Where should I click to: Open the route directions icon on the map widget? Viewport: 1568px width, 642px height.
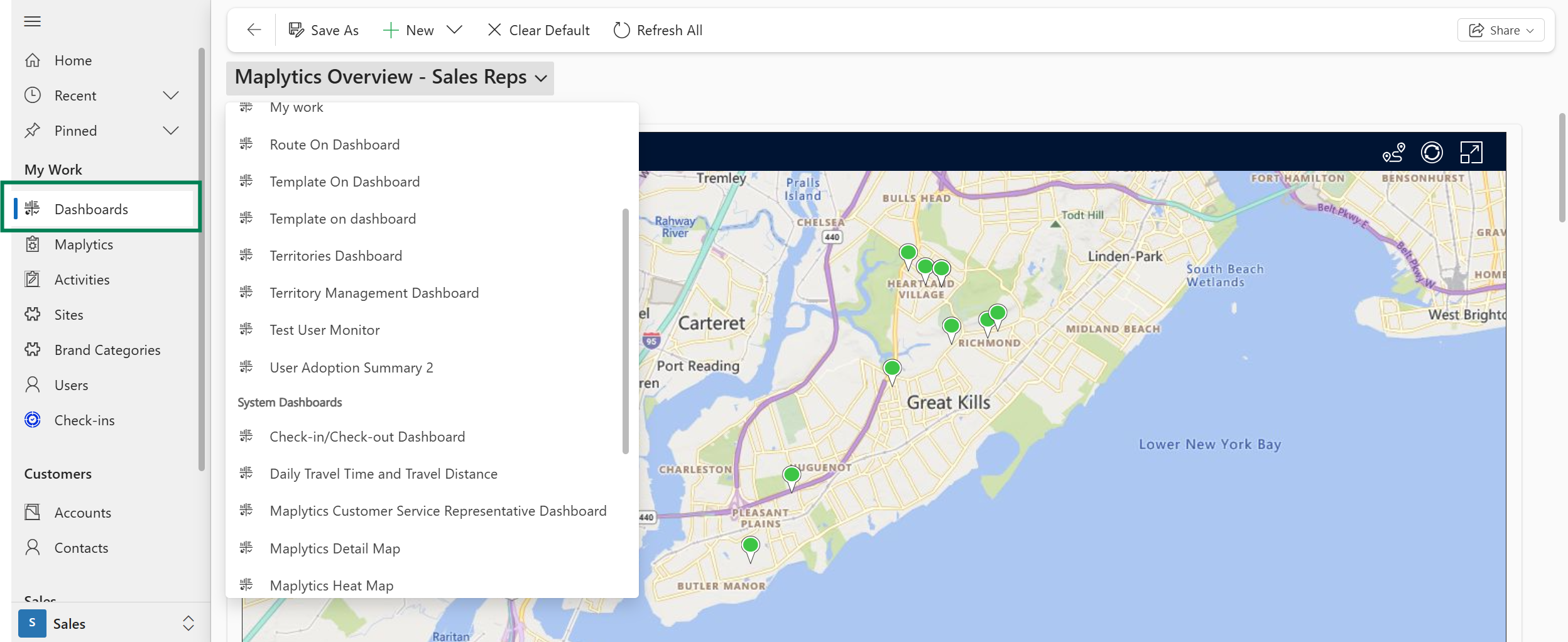tap(1395, 152)
